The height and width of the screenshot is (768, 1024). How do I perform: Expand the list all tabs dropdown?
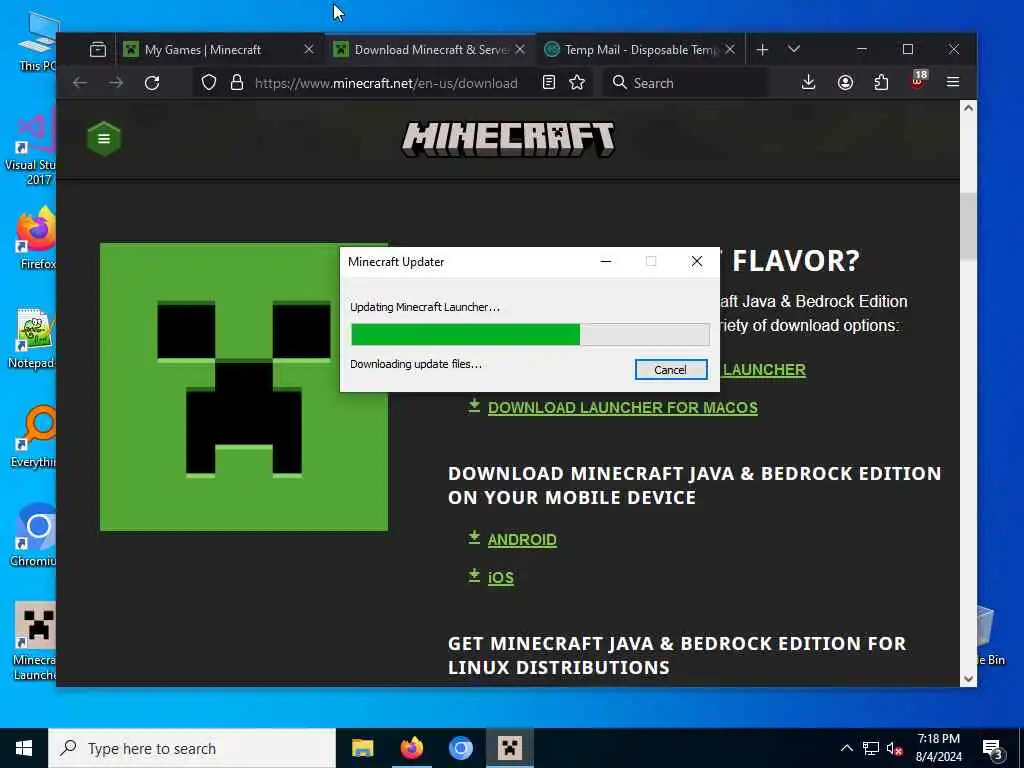[793, 49]
